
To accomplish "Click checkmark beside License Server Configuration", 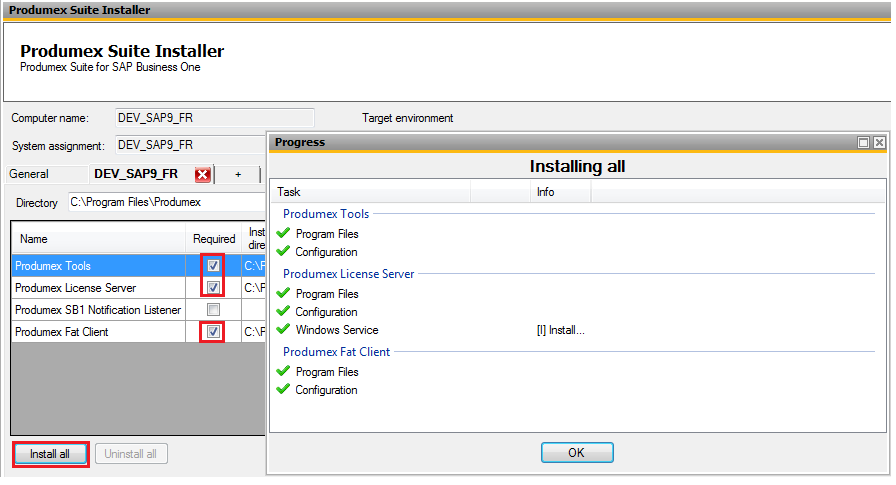I will [x=283, y=311].
